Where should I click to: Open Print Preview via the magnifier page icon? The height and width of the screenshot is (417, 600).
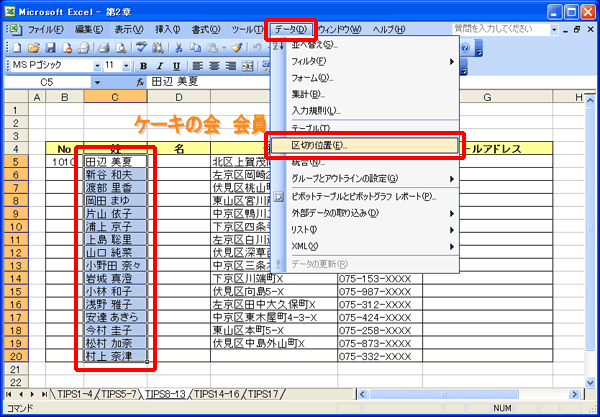coord(121,48)
